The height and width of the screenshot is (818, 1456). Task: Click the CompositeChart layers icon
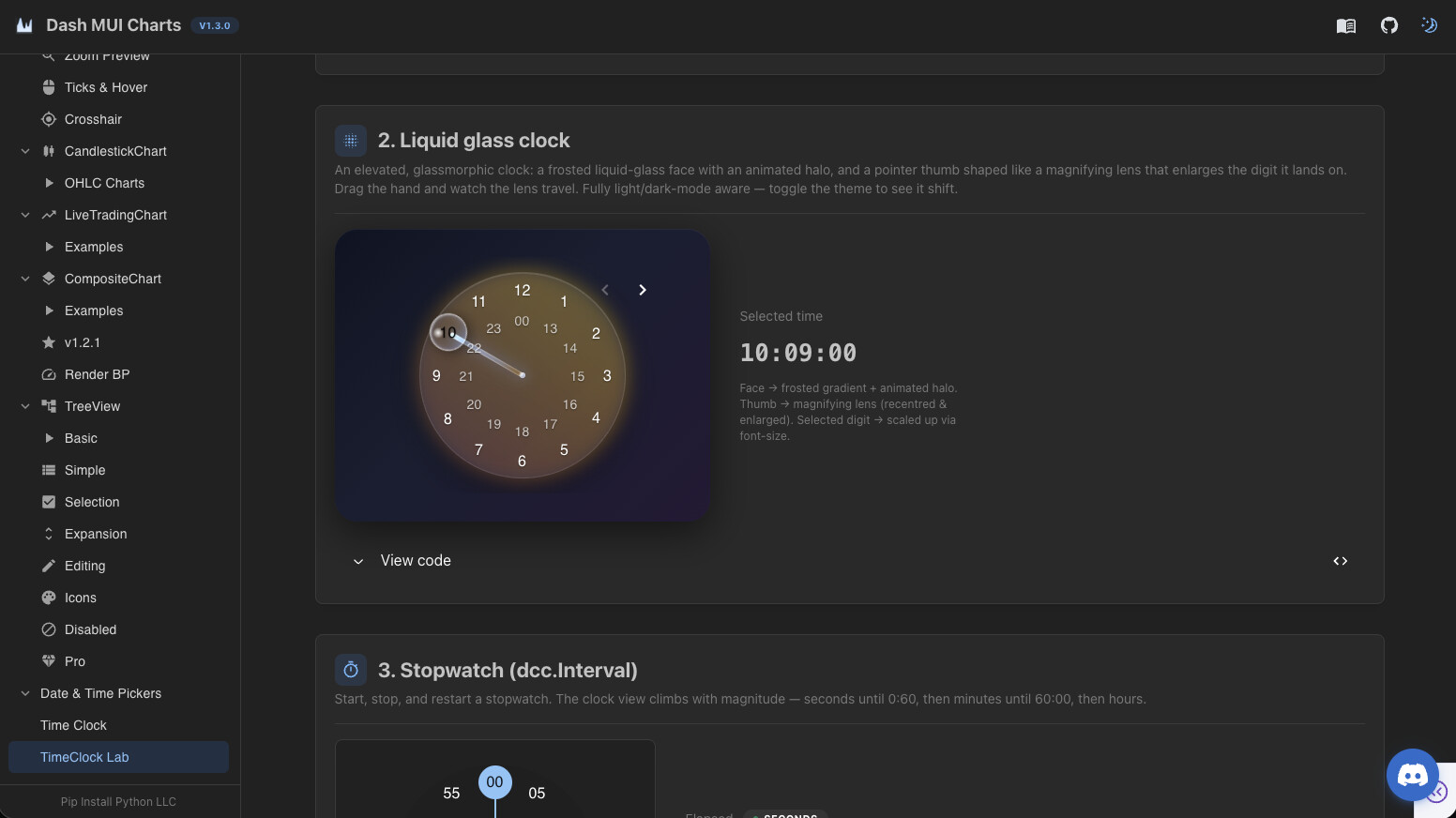tap(49, 279)
